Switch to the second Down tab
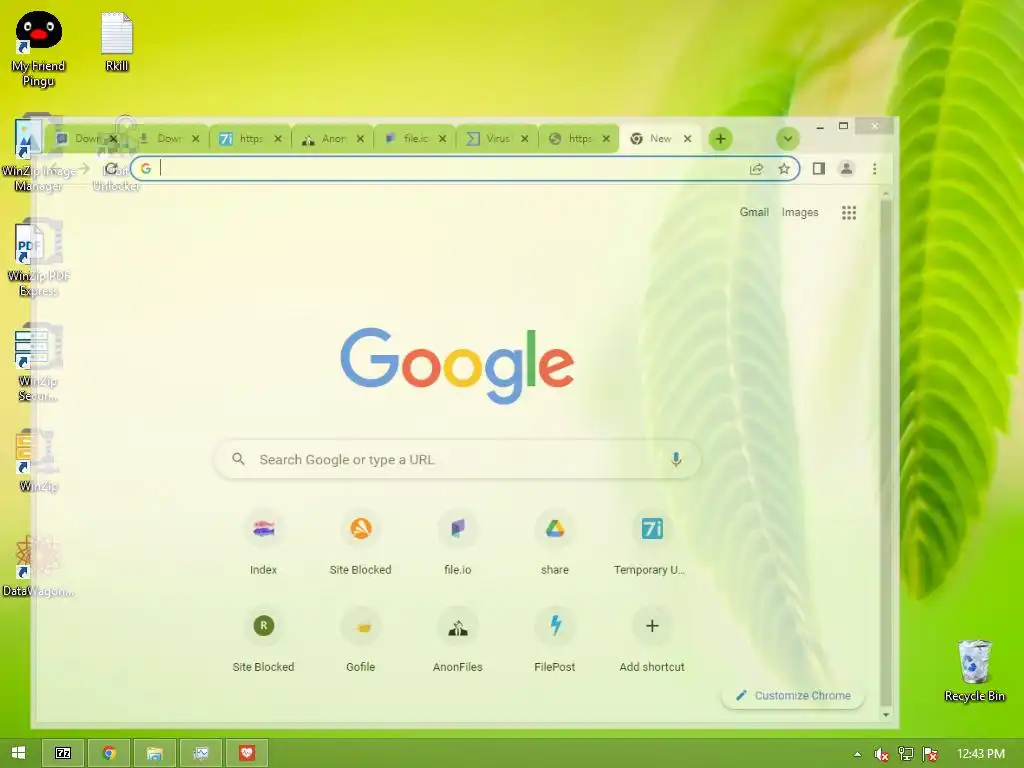The height and width of the screenshot is (768, 1024). tap(166, 138)
